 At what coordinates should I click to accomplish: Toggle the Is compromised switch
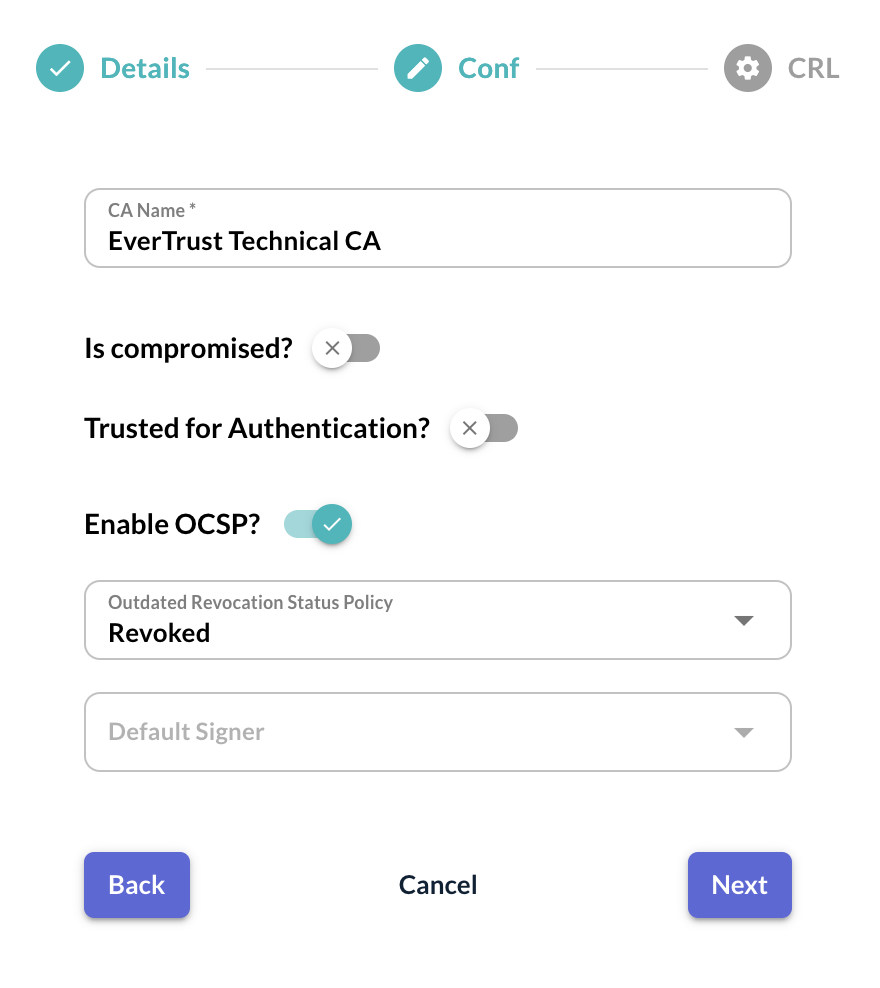coord(346,349)
